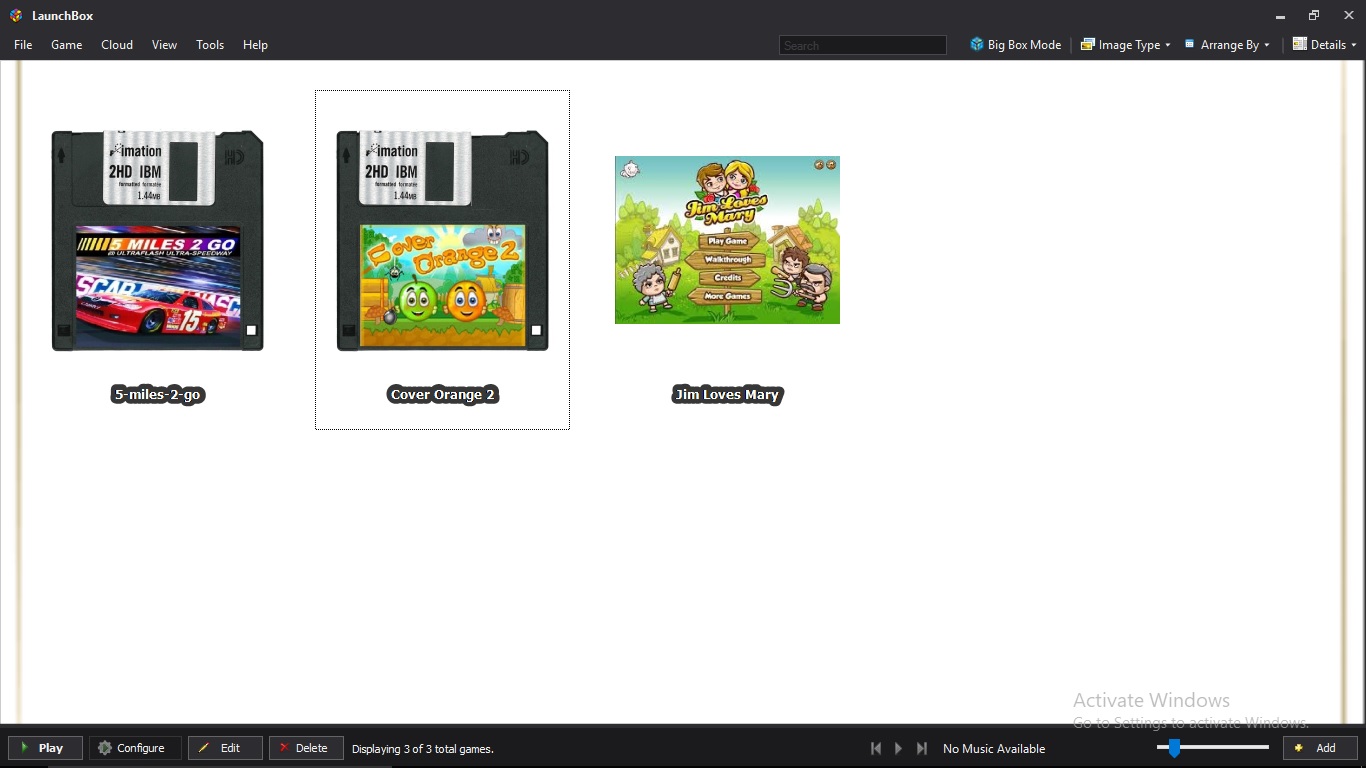Click the Edit button
The height and width of the screenshot is (768, 1366).
pyautogui.click(x=225, y=748)
